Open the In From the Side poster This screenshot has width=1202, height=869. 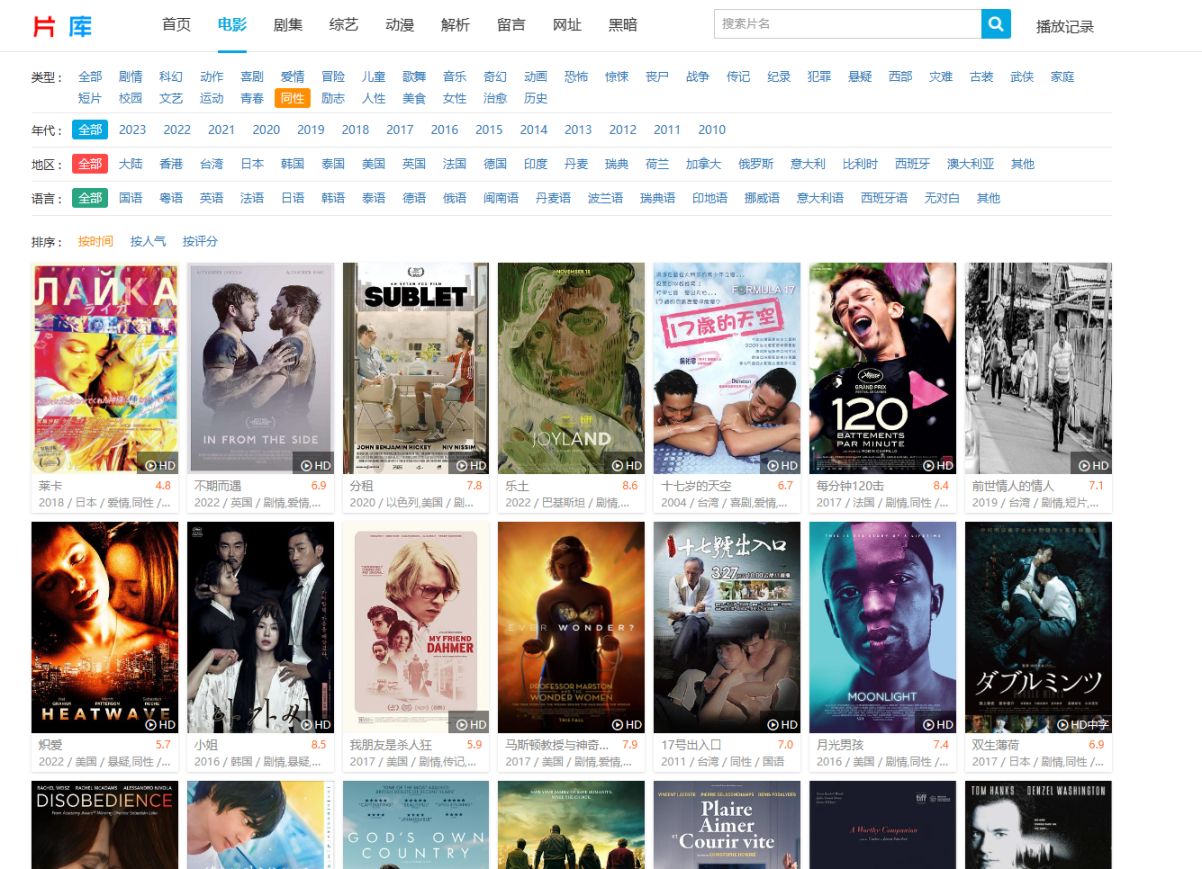click(261, 368)
